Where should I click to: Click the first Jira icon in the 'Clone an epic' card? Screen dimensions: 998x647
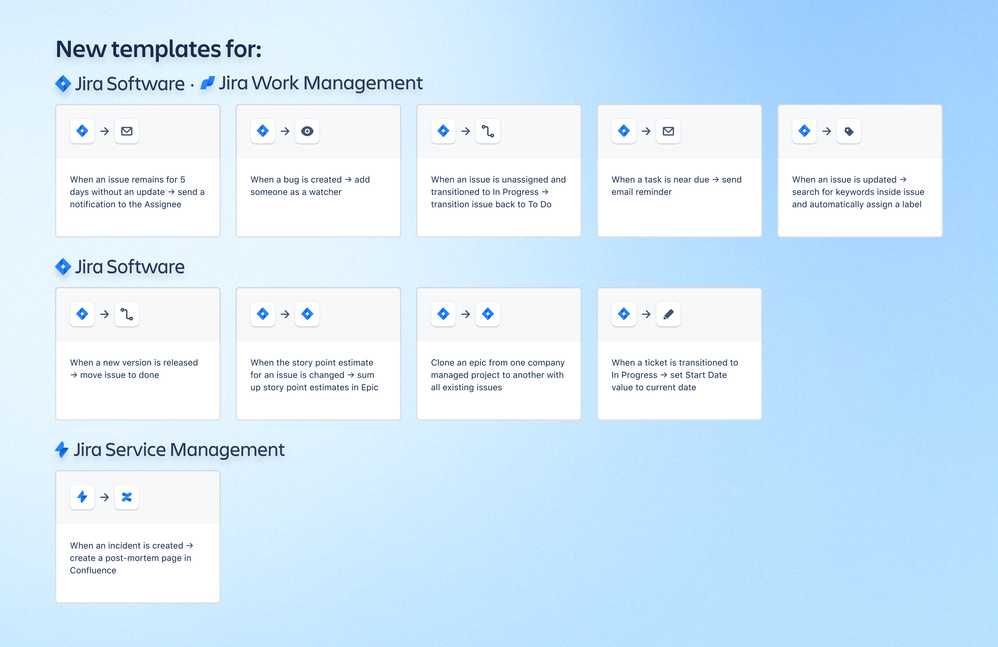pos(444,314)
